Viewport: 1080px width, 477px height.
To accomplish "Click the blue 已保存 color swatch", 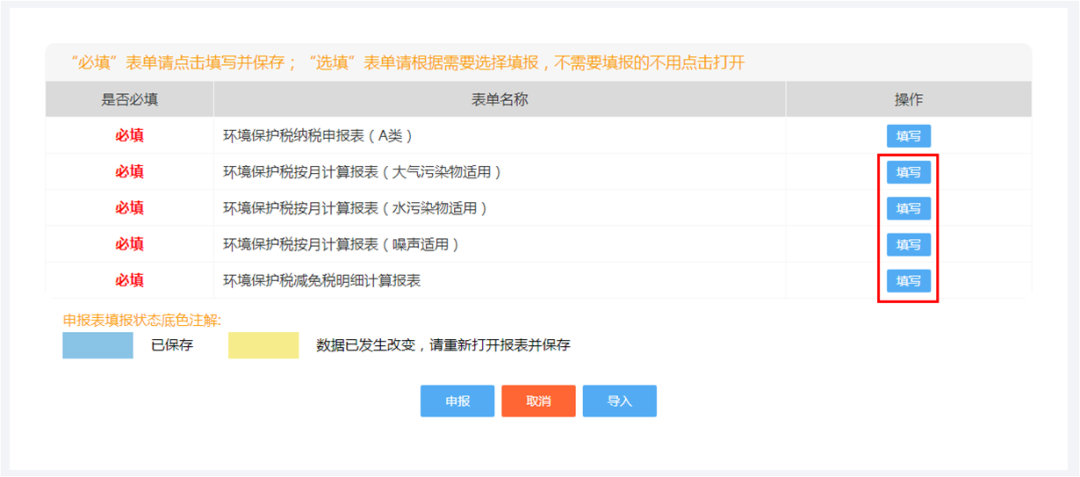I will pyautogui.click(x=98, y=346).
